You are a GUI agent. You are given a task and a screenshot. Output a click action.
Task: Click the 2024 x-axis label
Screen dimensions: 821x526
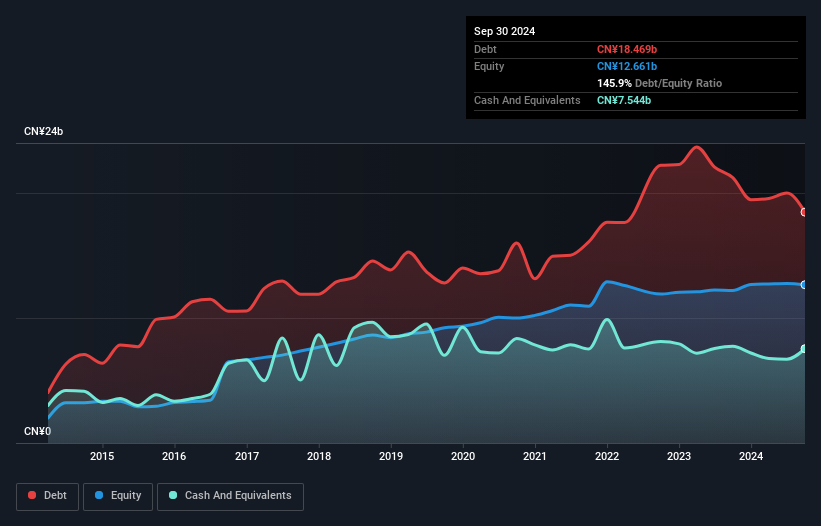click(x=751, y=456)
